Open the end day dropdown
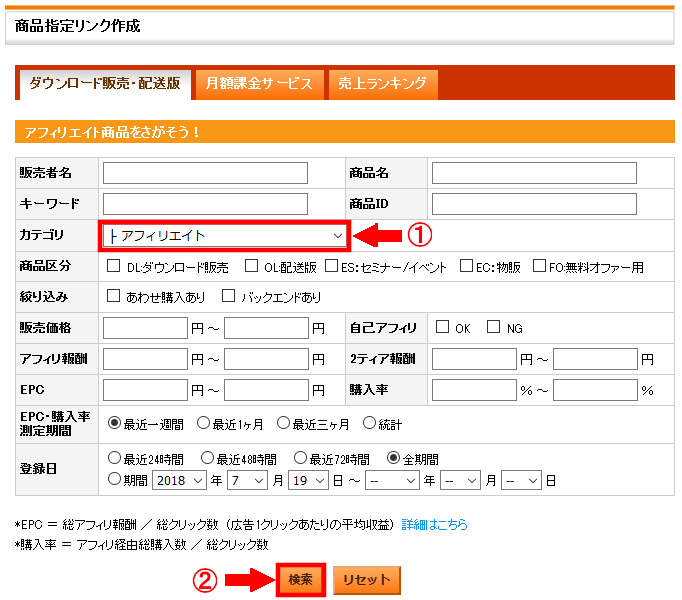Screen dimensions: 682x600 click(x=522, y=480)
